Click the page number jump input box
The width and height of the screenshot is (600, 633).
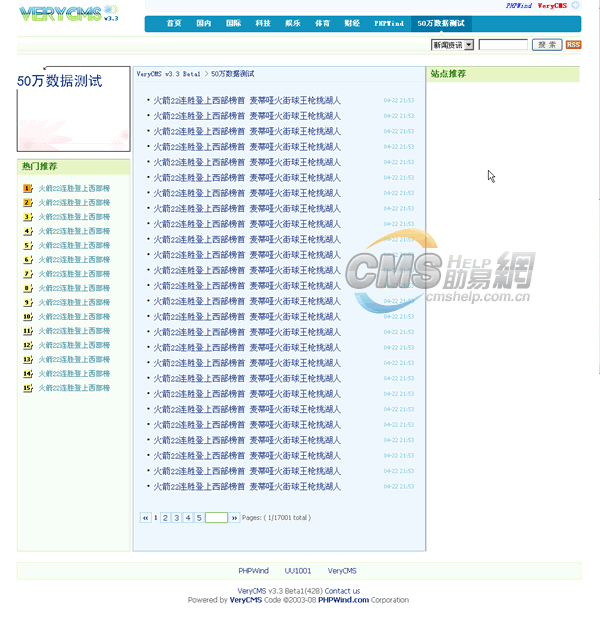pyautogui.click(x=216, y=518)
